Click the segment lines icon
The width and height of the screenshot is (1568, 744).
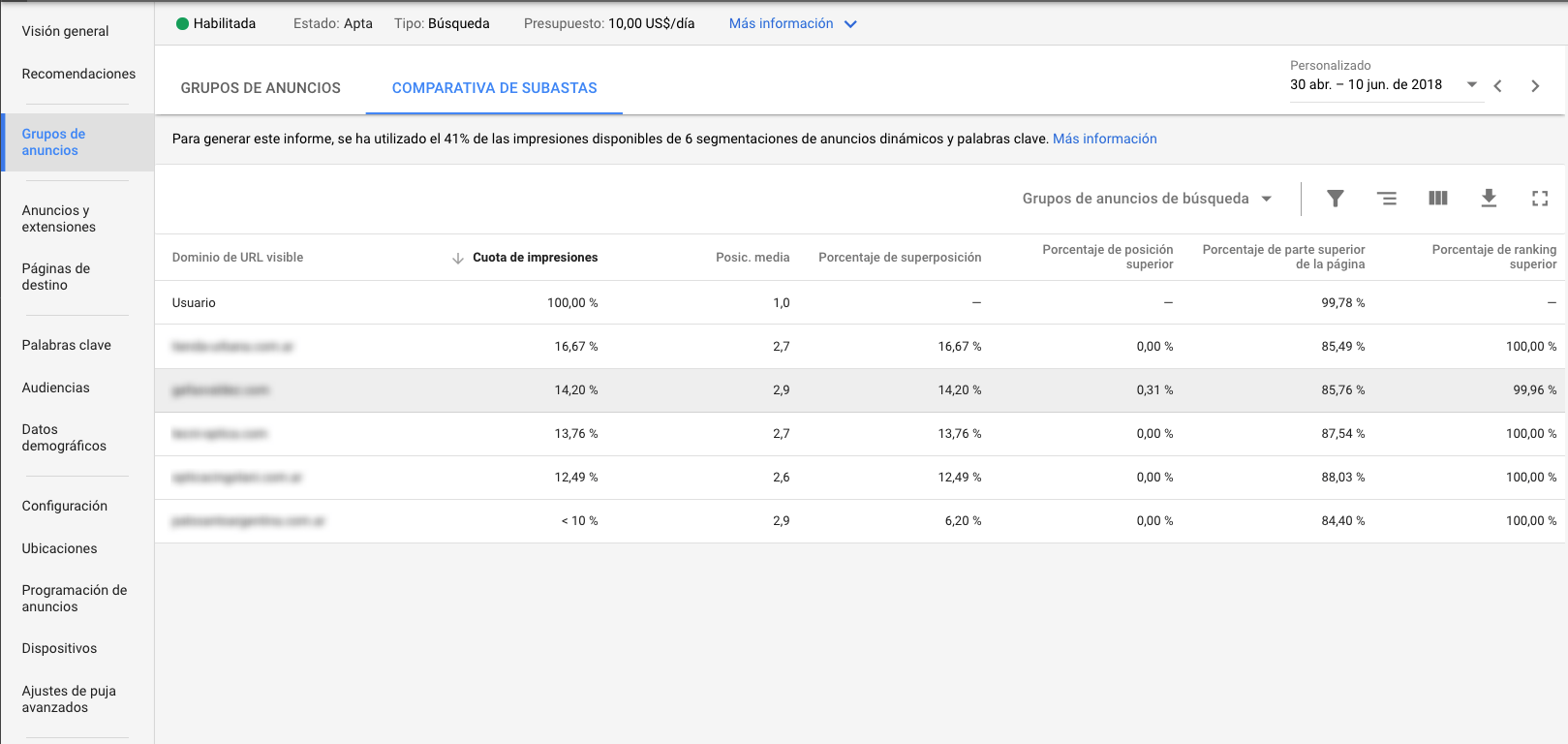1387,199
